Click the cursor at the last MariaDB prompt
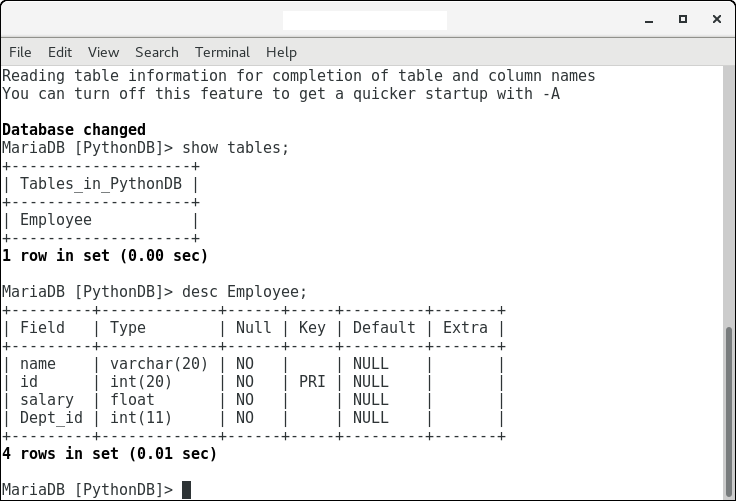 [x=186, y=490]
